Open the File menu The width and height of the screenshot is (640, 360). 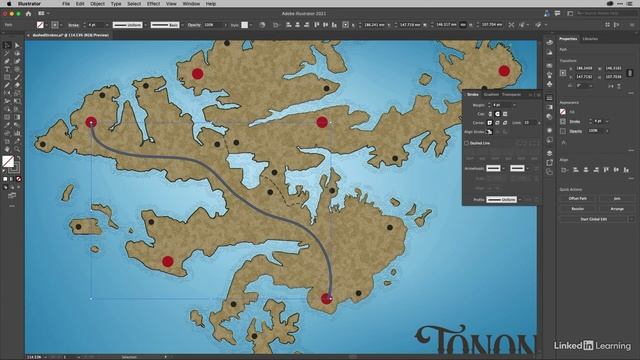pos(66,4)
